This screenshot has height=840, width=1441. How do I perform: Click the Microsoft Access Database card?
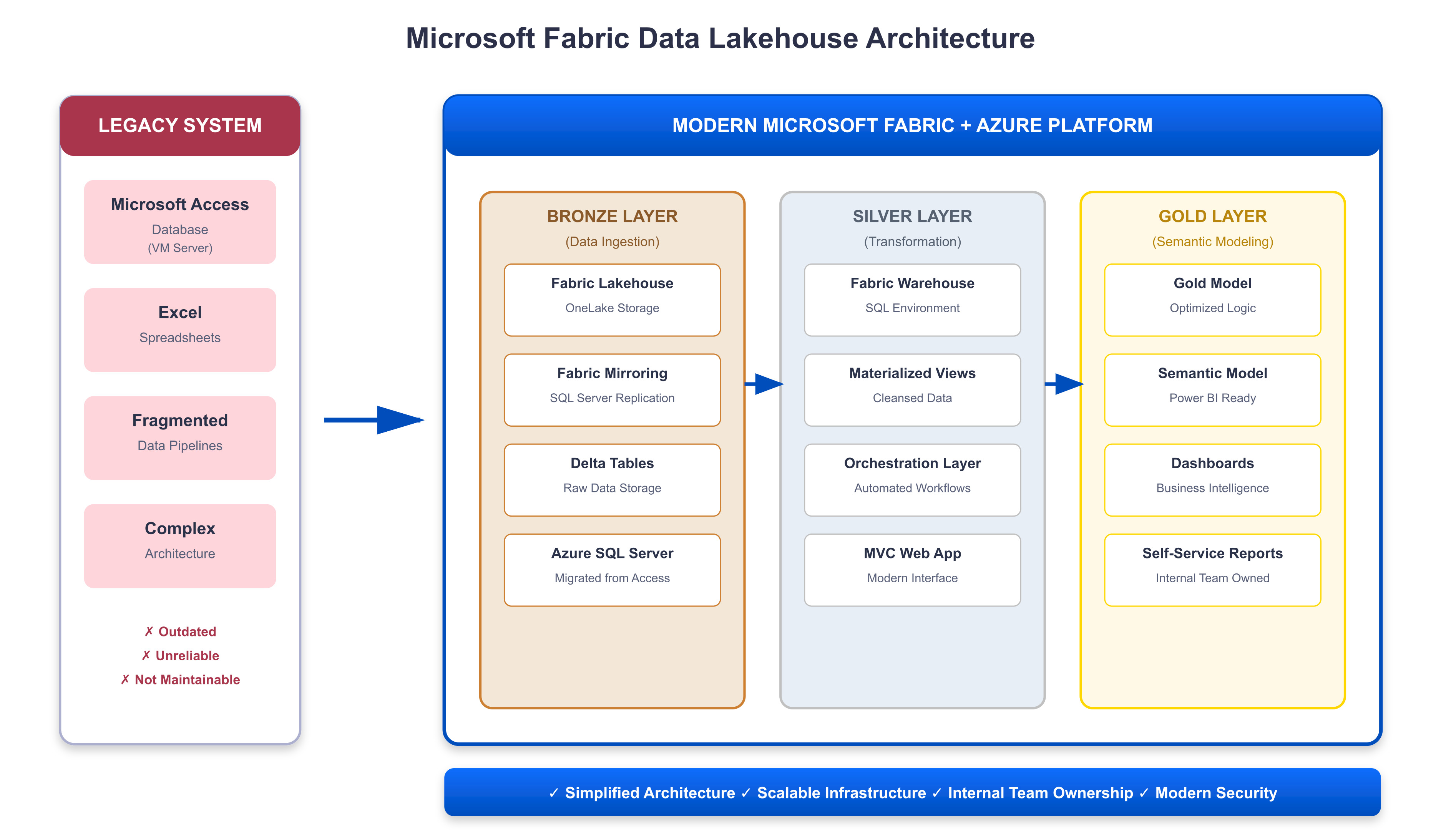coord(180,222)
